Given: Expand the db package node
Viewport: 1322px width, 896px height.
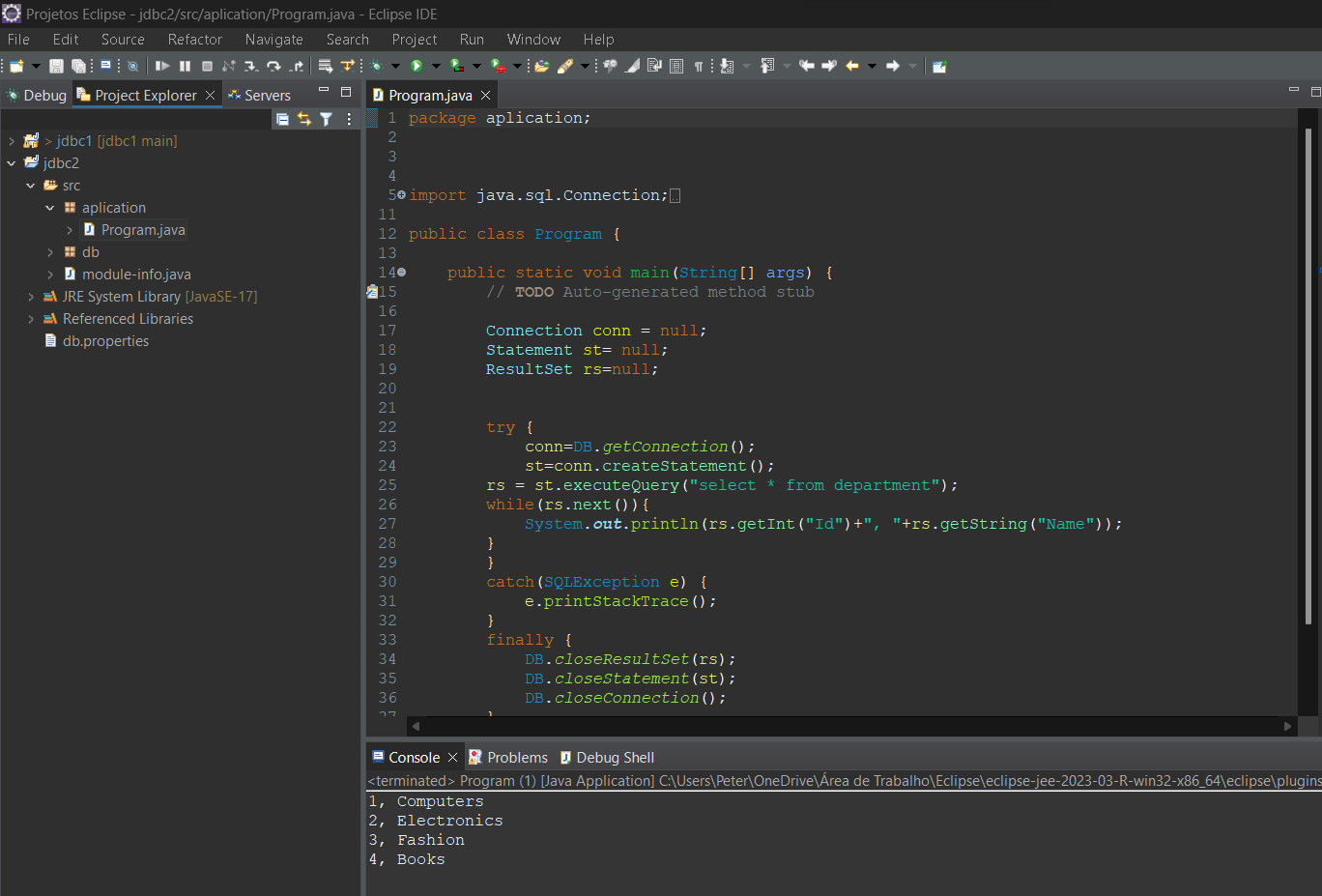Looking at the screenshot, I should click(49, 251).
